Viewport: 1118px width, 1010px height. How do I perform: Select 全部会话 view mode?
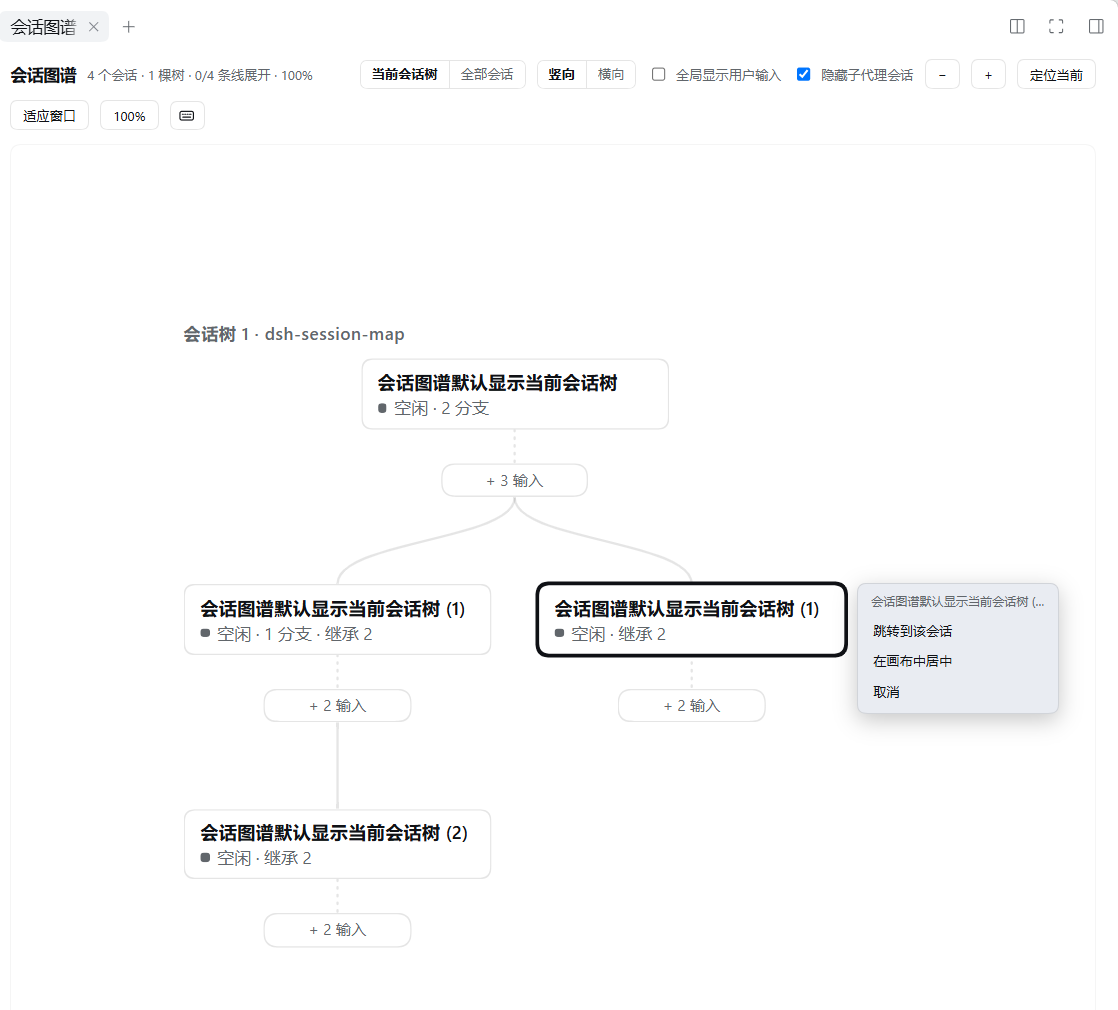487,74
